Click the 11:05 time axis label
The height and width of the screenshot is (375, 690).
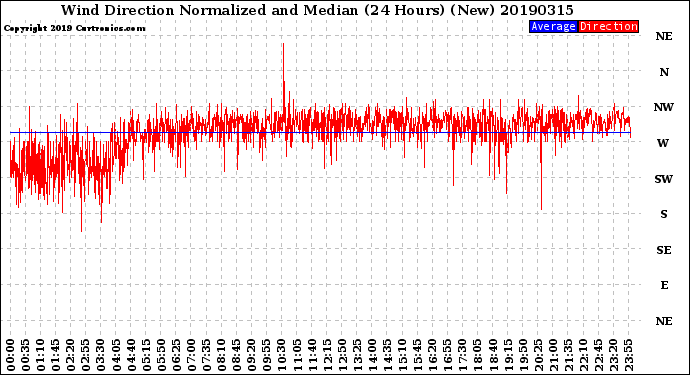pyautogui.click(x=297, y=355)
